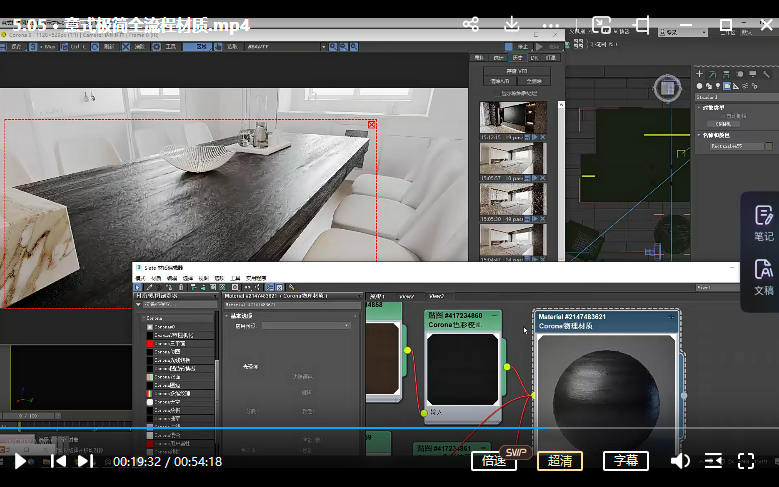The width and height of the screenshot is (779, 487).
Task: Click the download icon in title bar
Action: click(x=511, y=24)
